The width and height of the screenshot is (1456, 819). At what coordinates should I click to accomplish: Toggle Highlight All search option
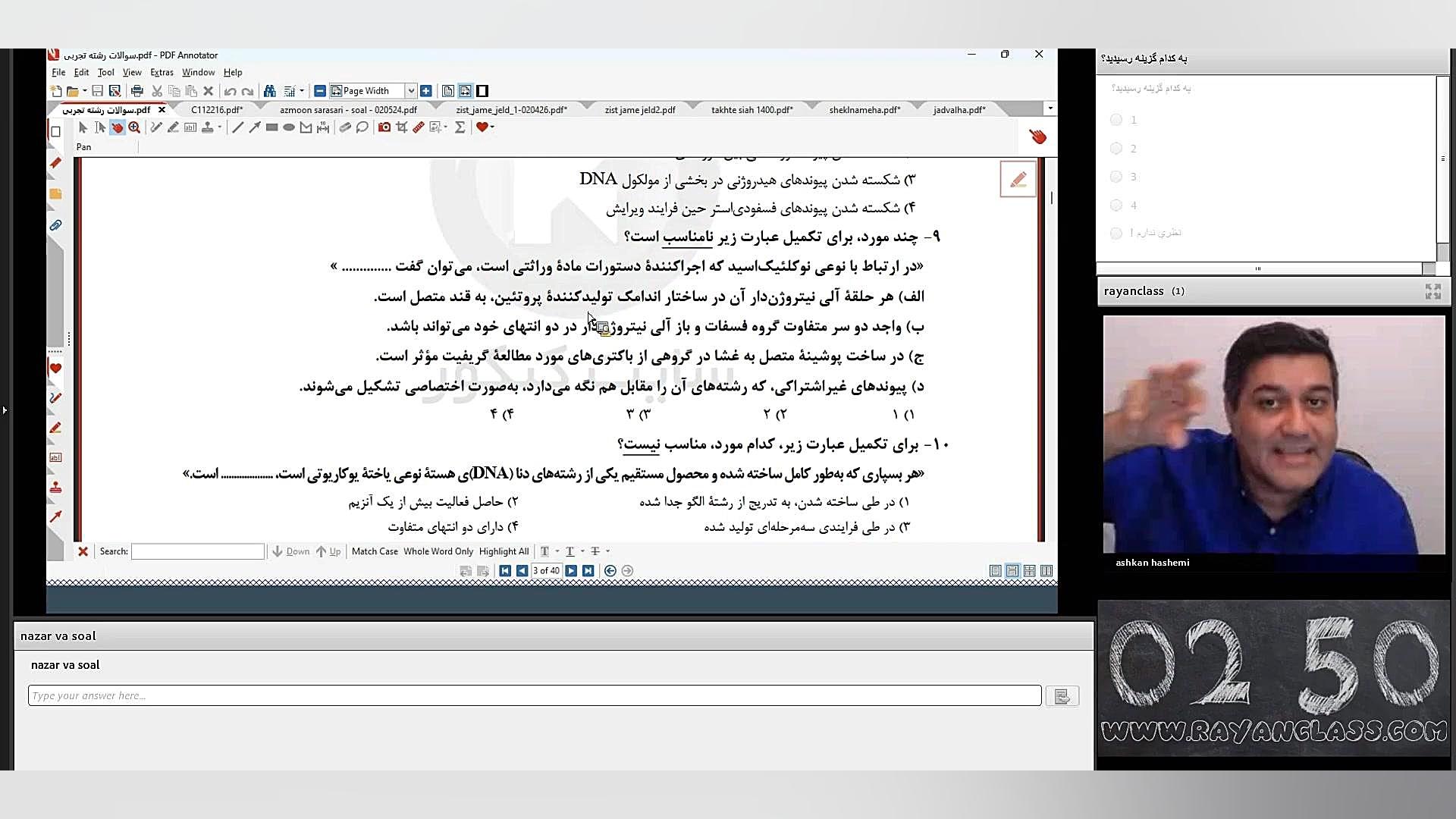click(504, 551)
